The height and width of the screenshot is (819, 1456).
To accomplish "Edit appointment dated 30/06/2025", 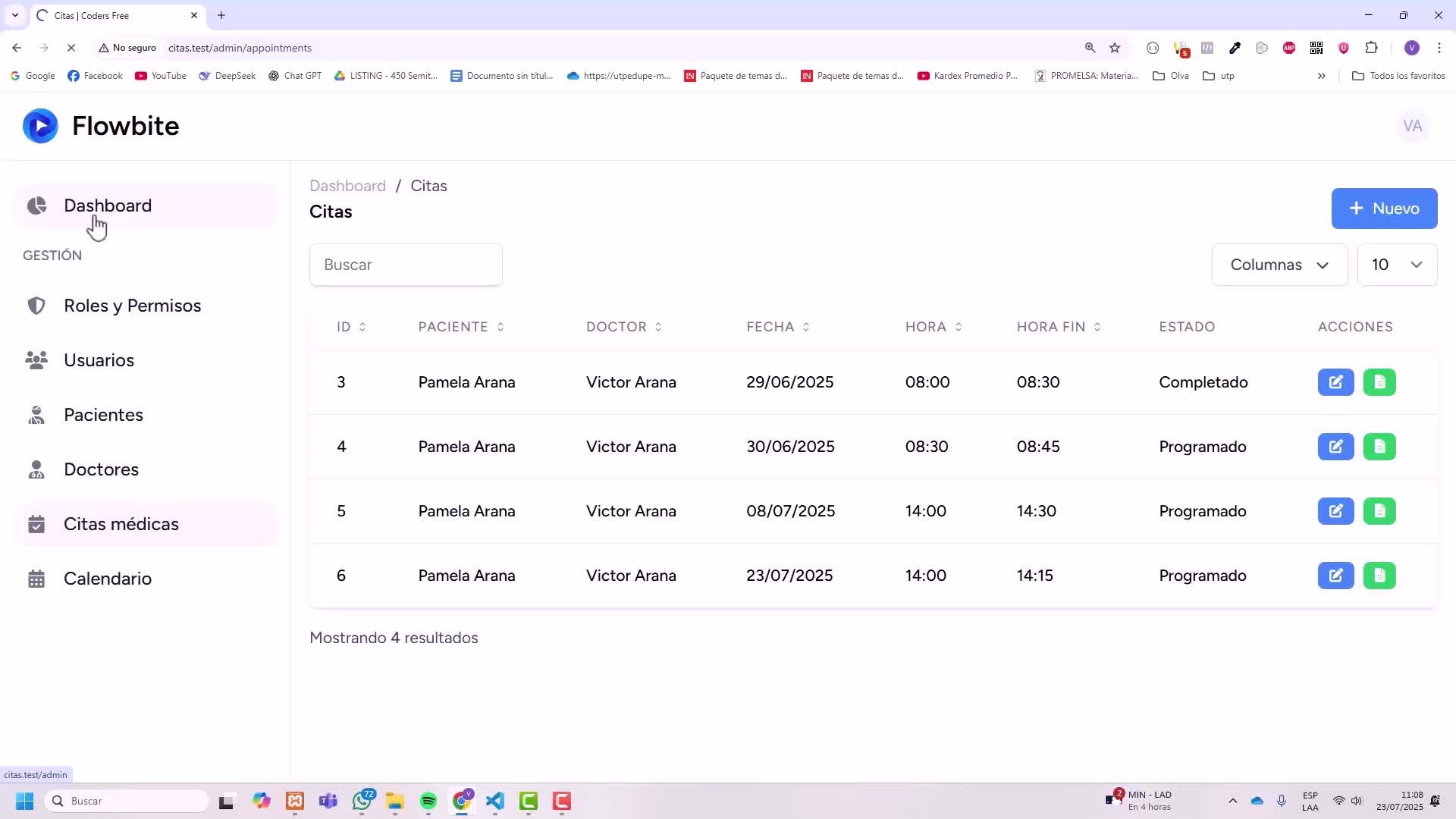I will (x=1335, y=447).
